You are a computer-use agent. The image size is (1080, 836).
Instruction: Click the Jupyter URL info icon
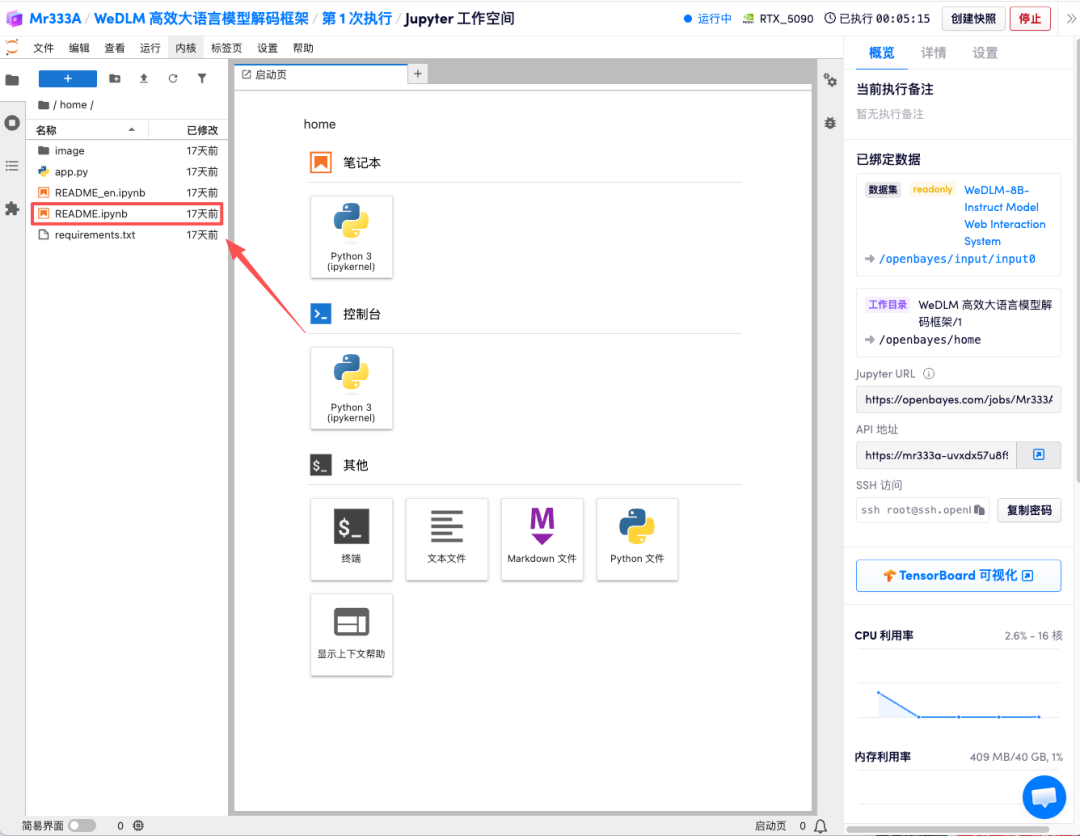pyautogui.click(x=928, y=374)
